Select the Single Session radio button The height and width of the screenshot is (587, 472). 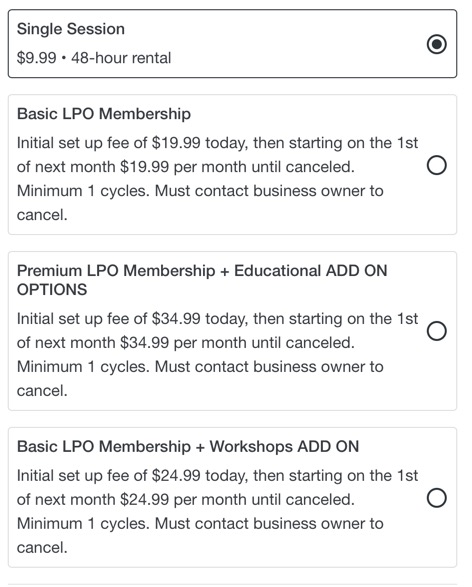click(436, 44)
